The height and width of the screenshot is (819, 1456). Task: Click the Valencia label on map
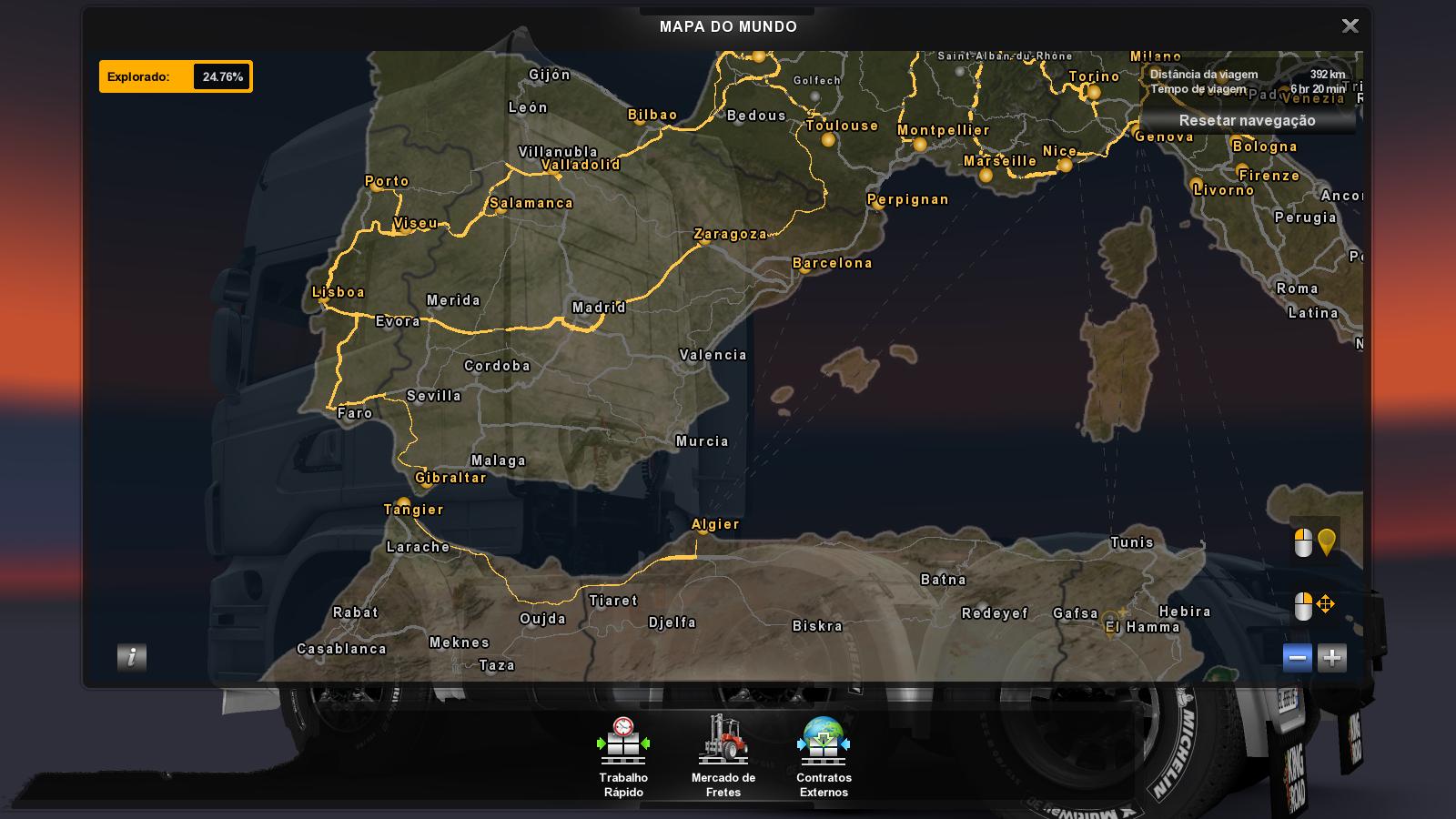pos(713,355)
